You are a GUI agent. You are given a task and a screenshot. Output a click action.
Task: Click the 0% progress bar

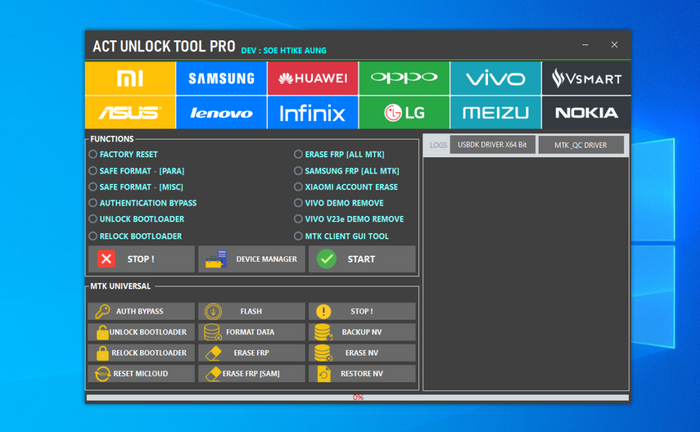[x=358, y=397]
